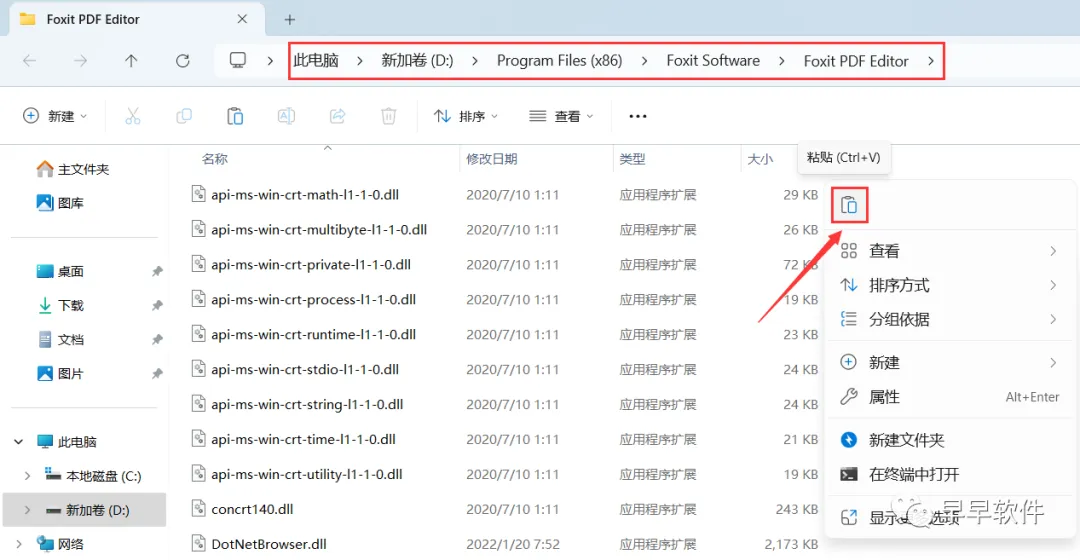Viewport: 1080px width, 560px height.
Task: Sort by 类型 column header
Action: tap(632, 159)
